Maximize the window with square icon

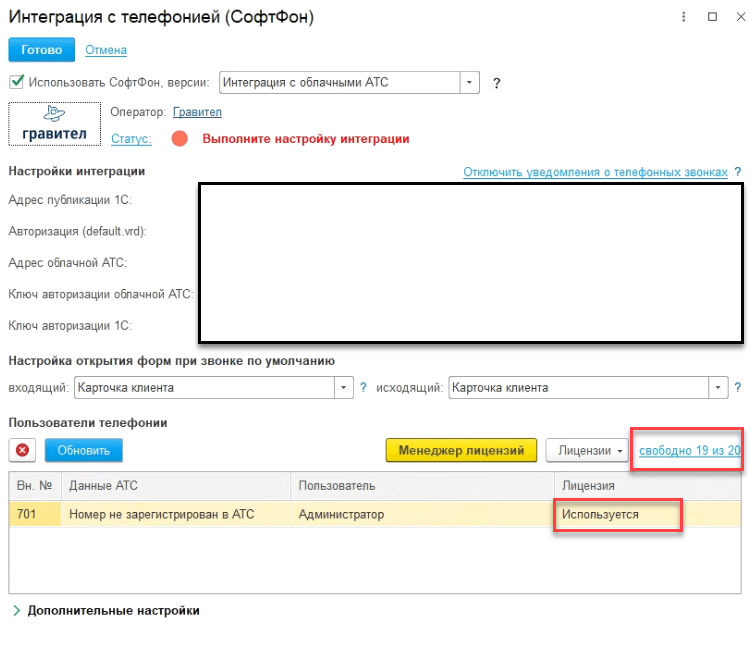[712, 17]
